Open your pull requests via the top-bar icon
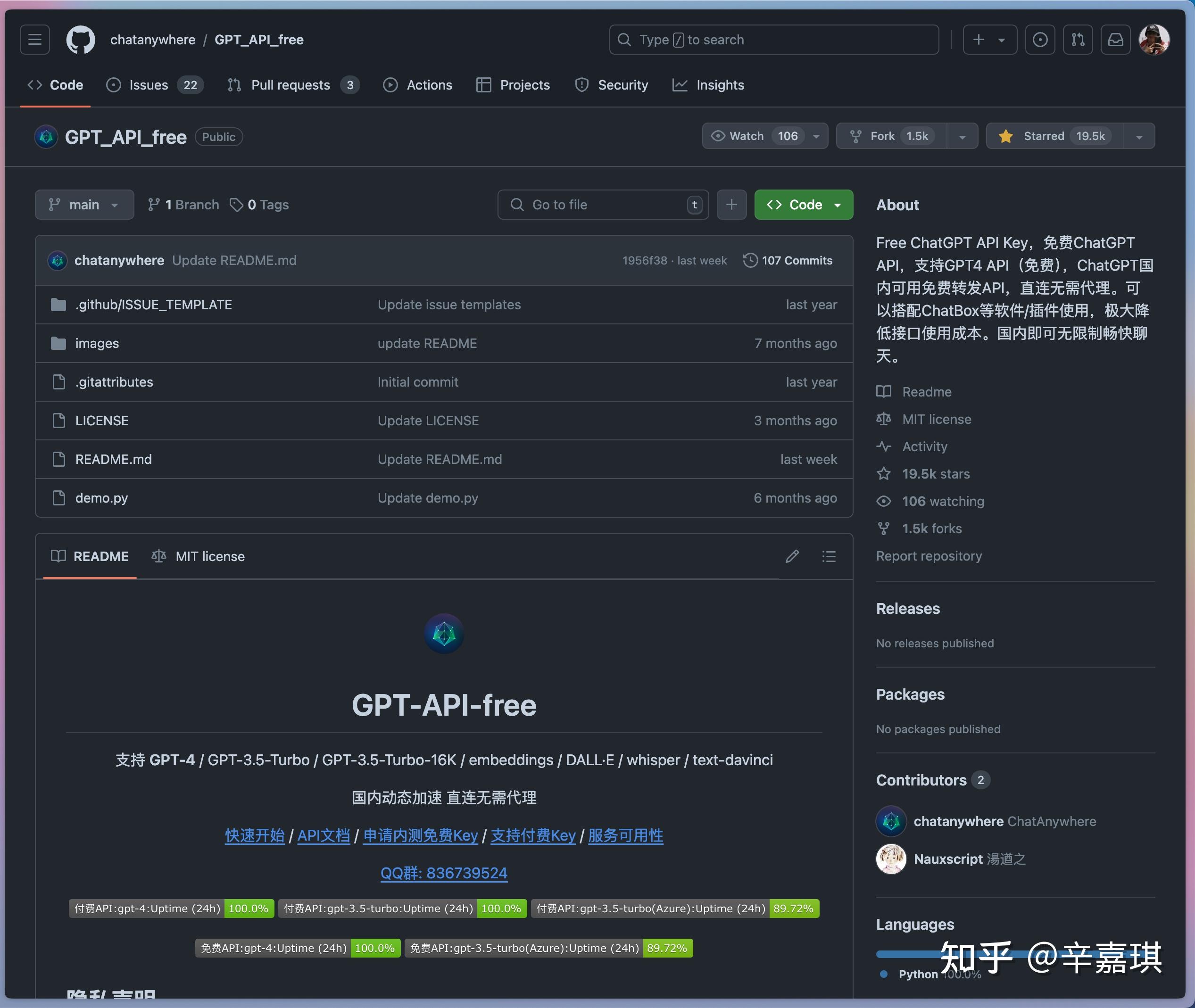 coord(1078,39)
